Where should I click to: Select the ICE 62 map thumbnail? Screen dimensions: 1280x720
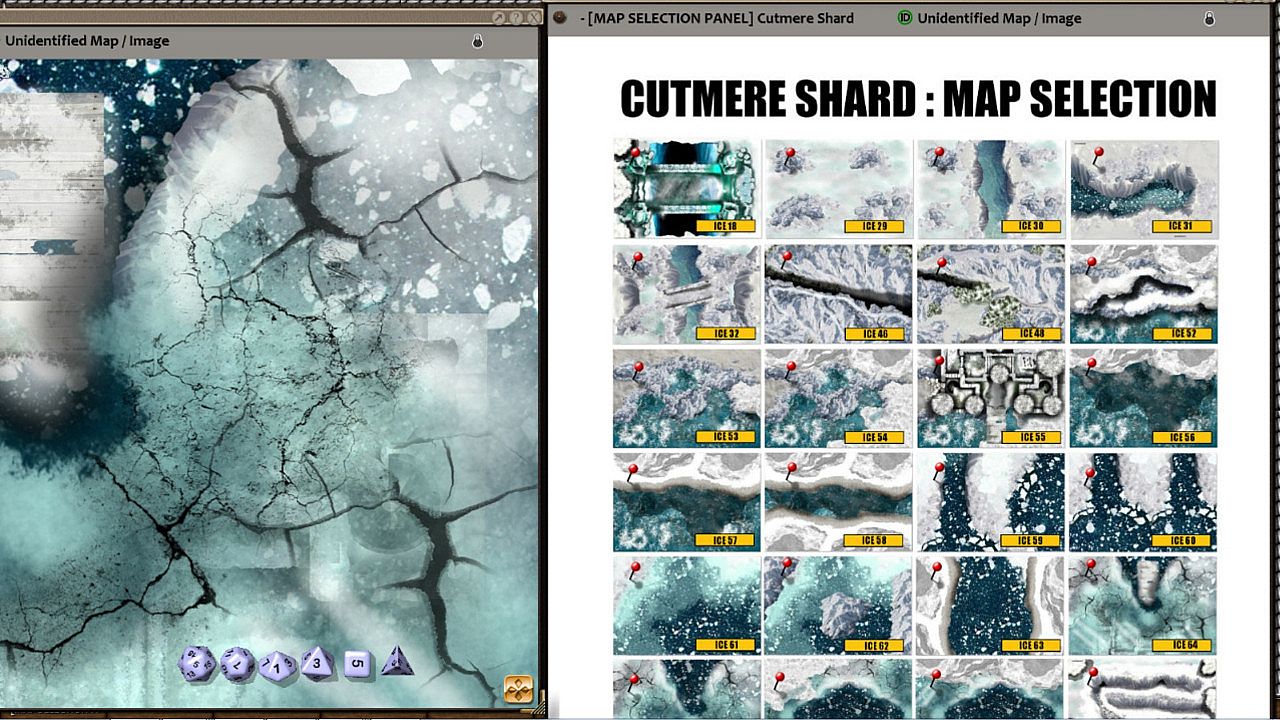pos(838,605)
